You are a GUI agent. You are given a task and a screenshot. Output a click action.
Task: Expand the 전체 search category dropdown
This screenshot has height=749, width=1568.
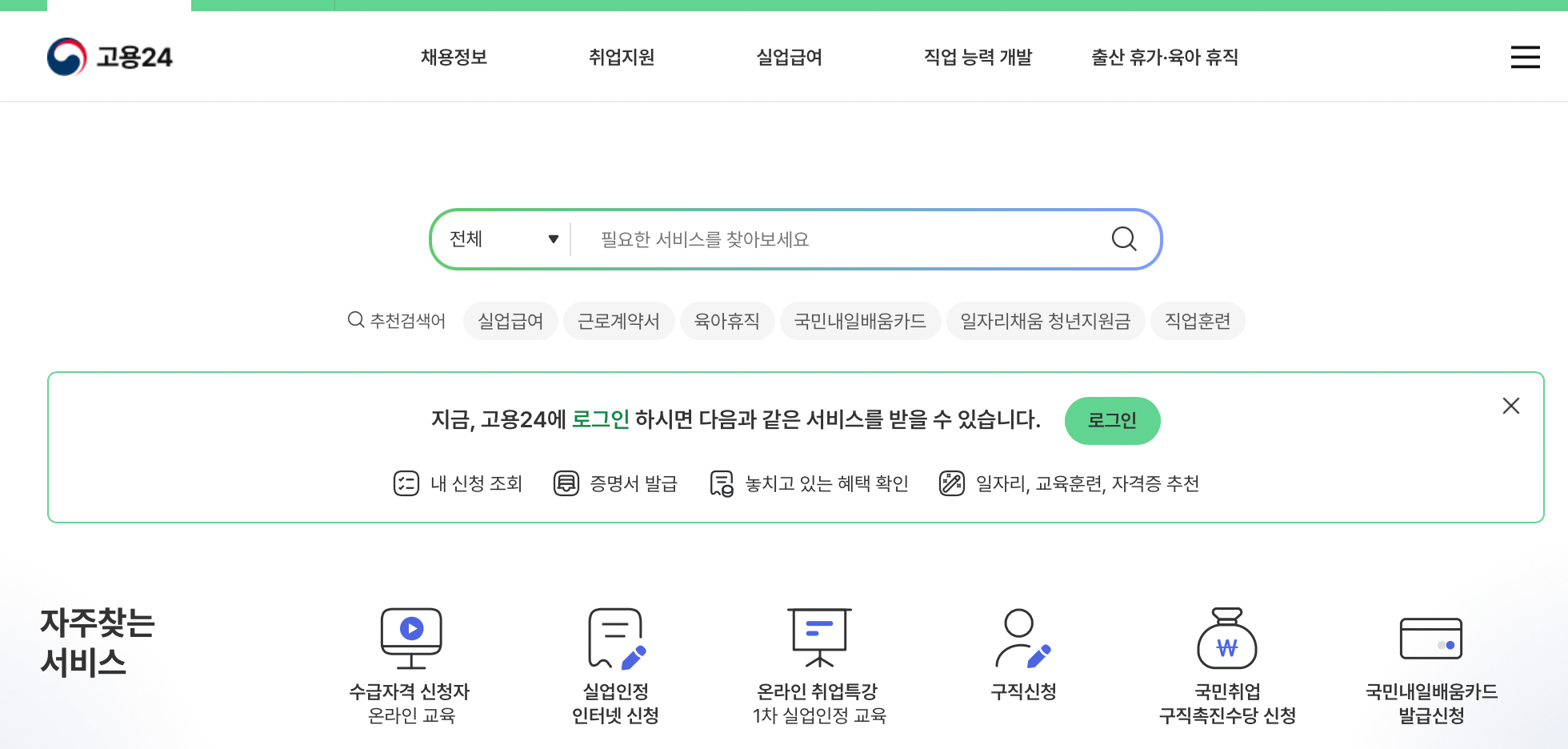(x=500, y=238)
